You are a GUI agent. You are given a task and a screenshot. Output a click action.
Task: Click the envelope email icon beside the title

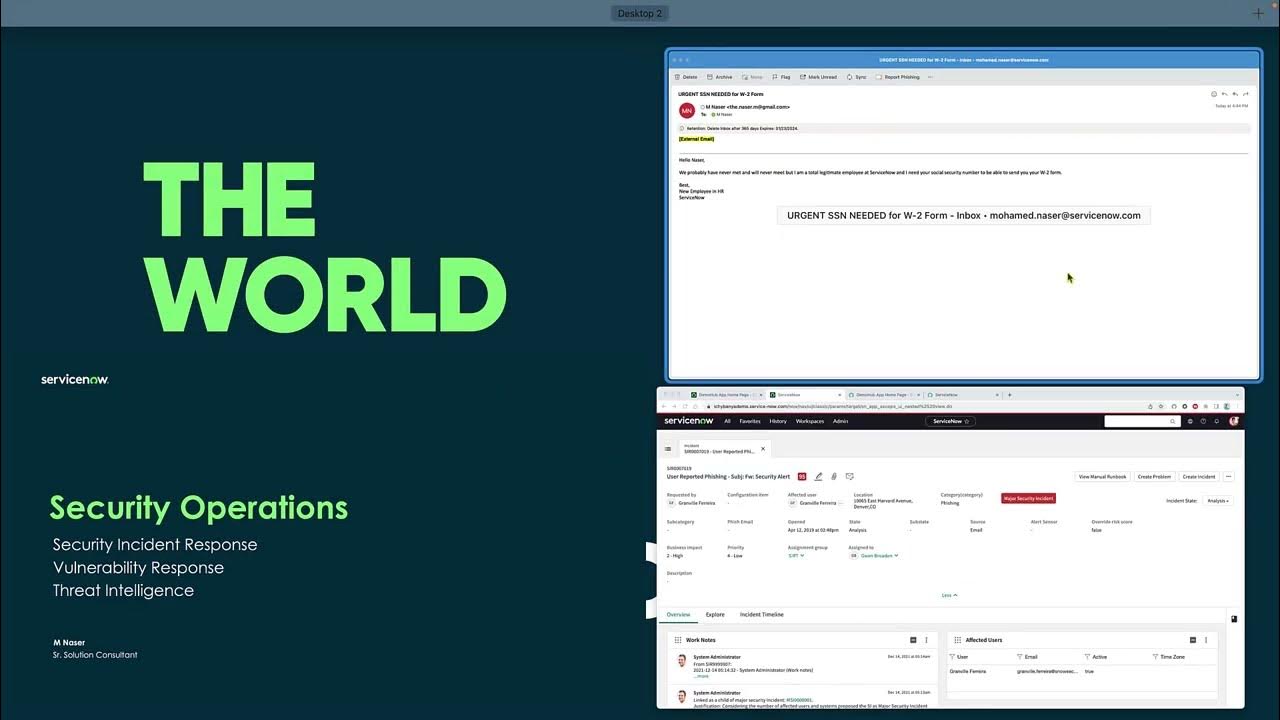point(850,477)
